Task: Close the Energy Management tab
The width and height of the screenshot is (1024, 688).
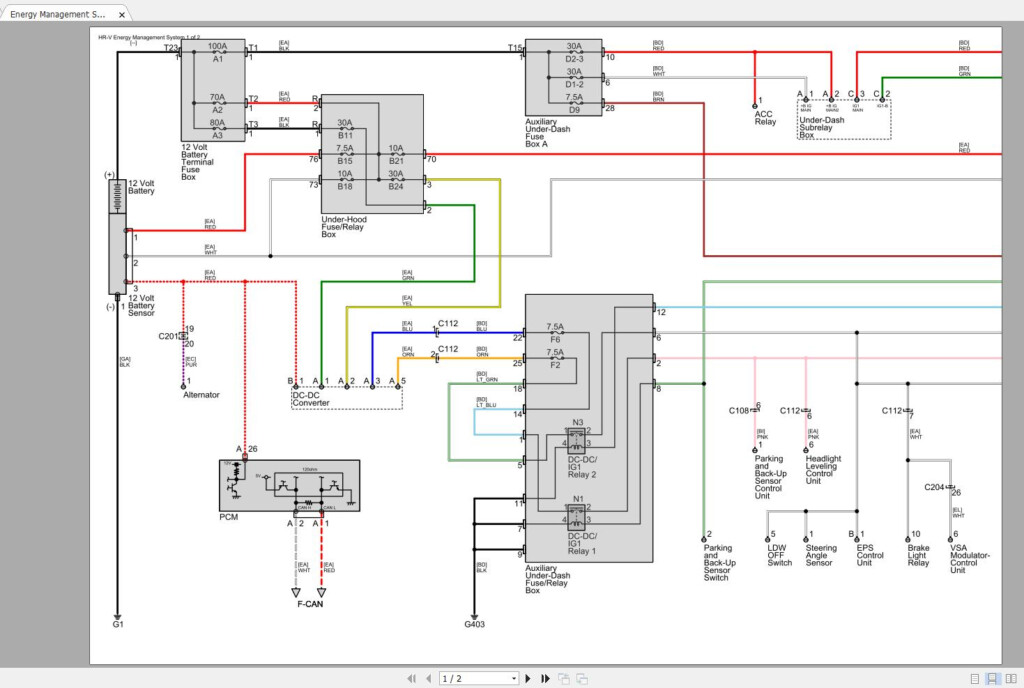Action: [121, 14]
